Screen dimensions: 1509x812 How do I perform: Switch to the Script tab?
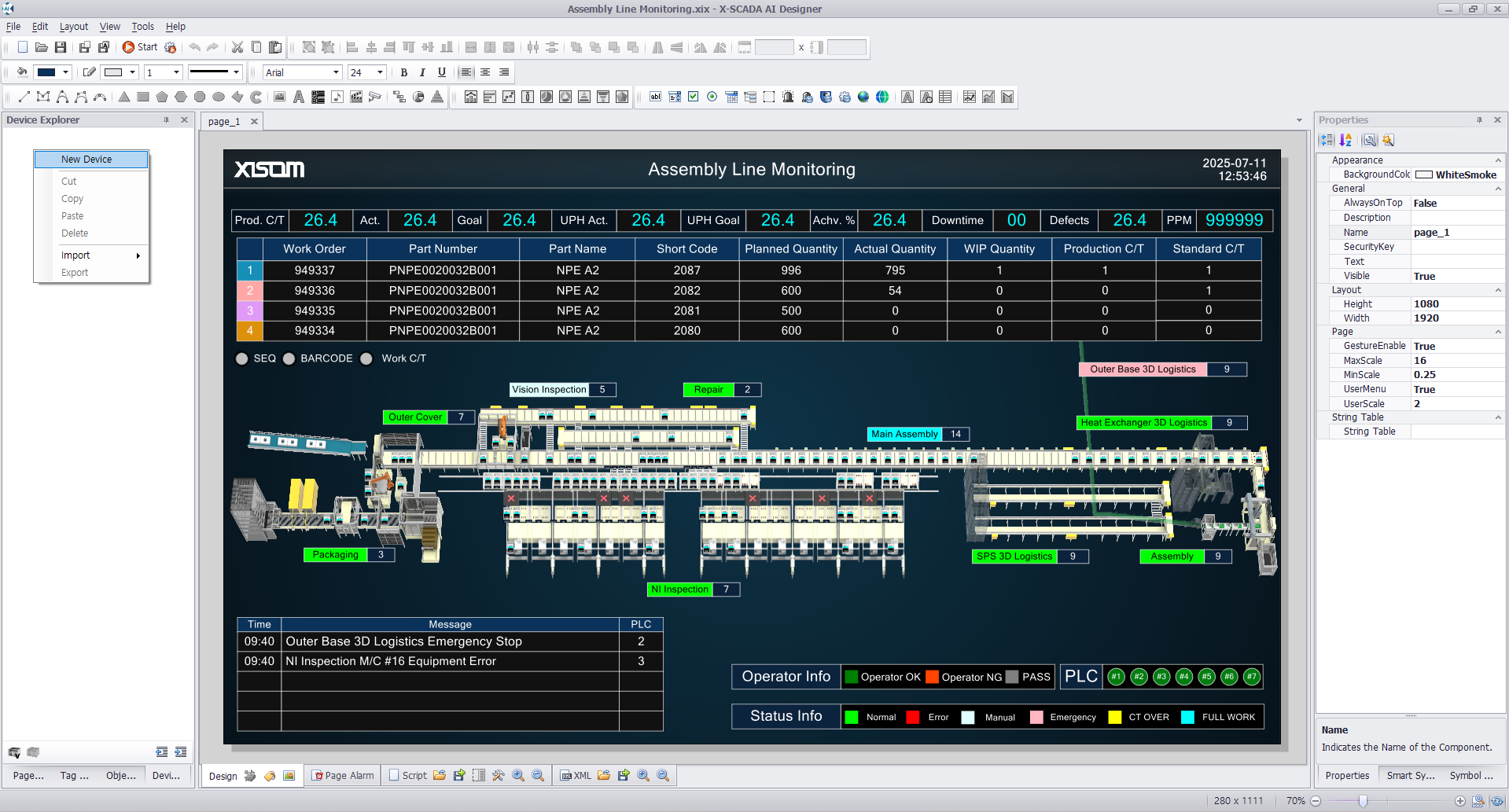pyautogui.click(x=408, y=776)
